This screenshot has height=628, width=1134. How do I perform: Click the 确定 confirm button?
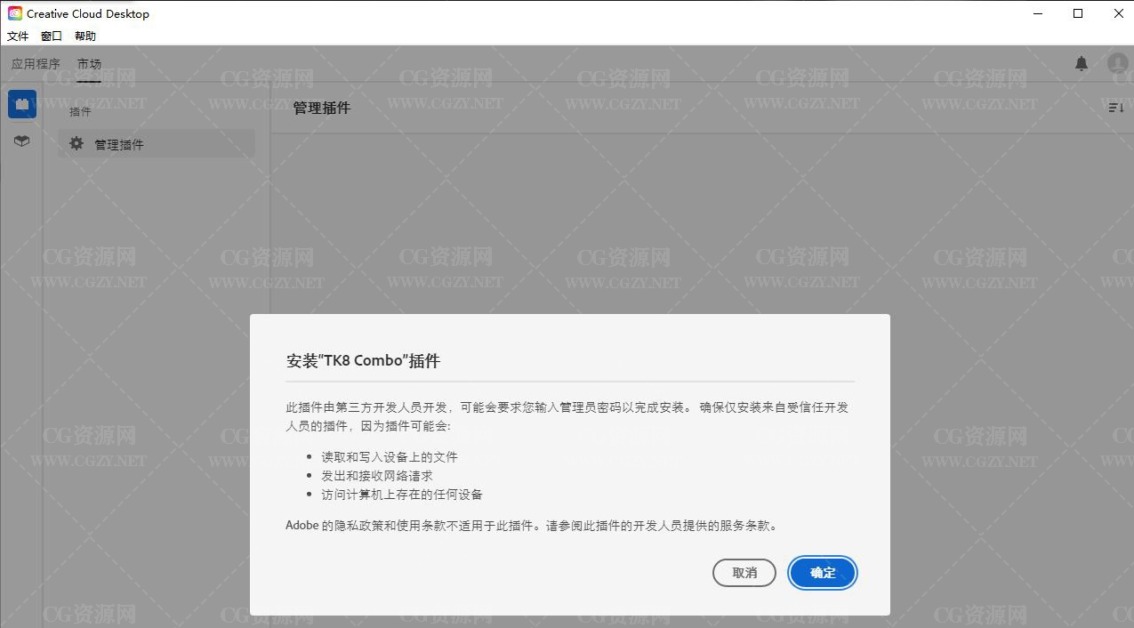point(822,573)
